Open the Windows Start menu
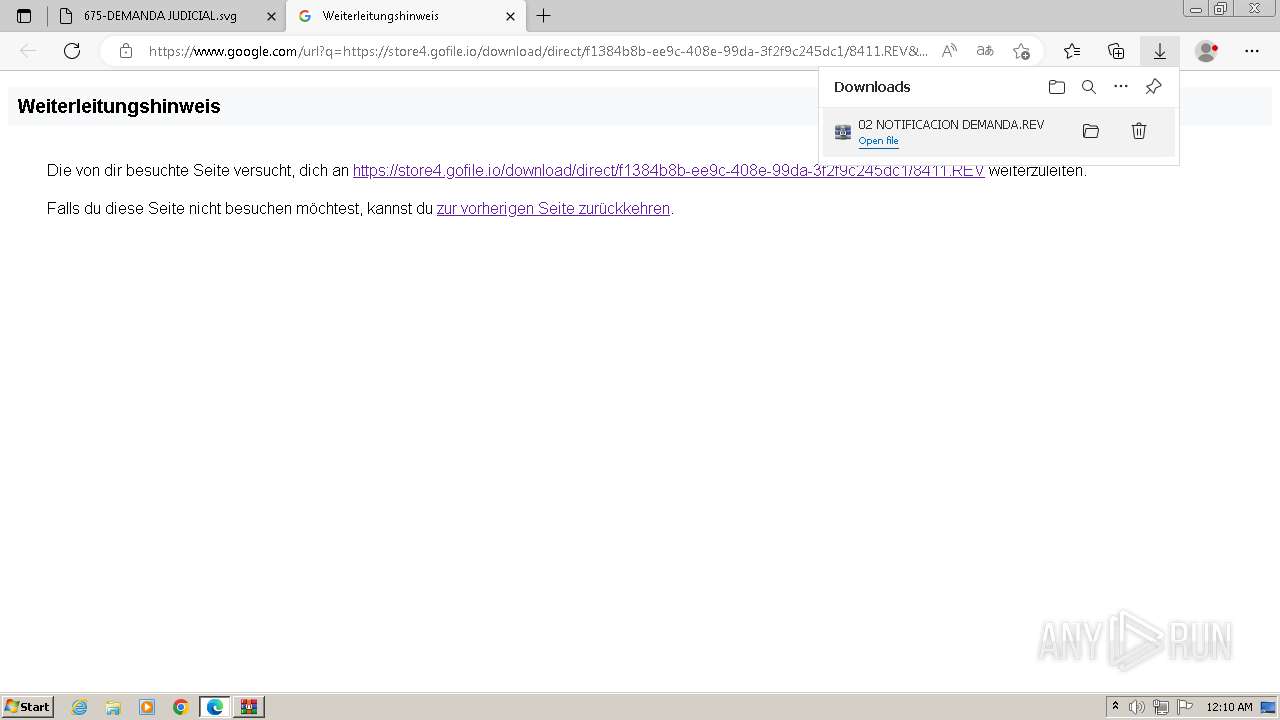Image resolution: width=1280 pixels, height=720 pixels. (27, 707)
